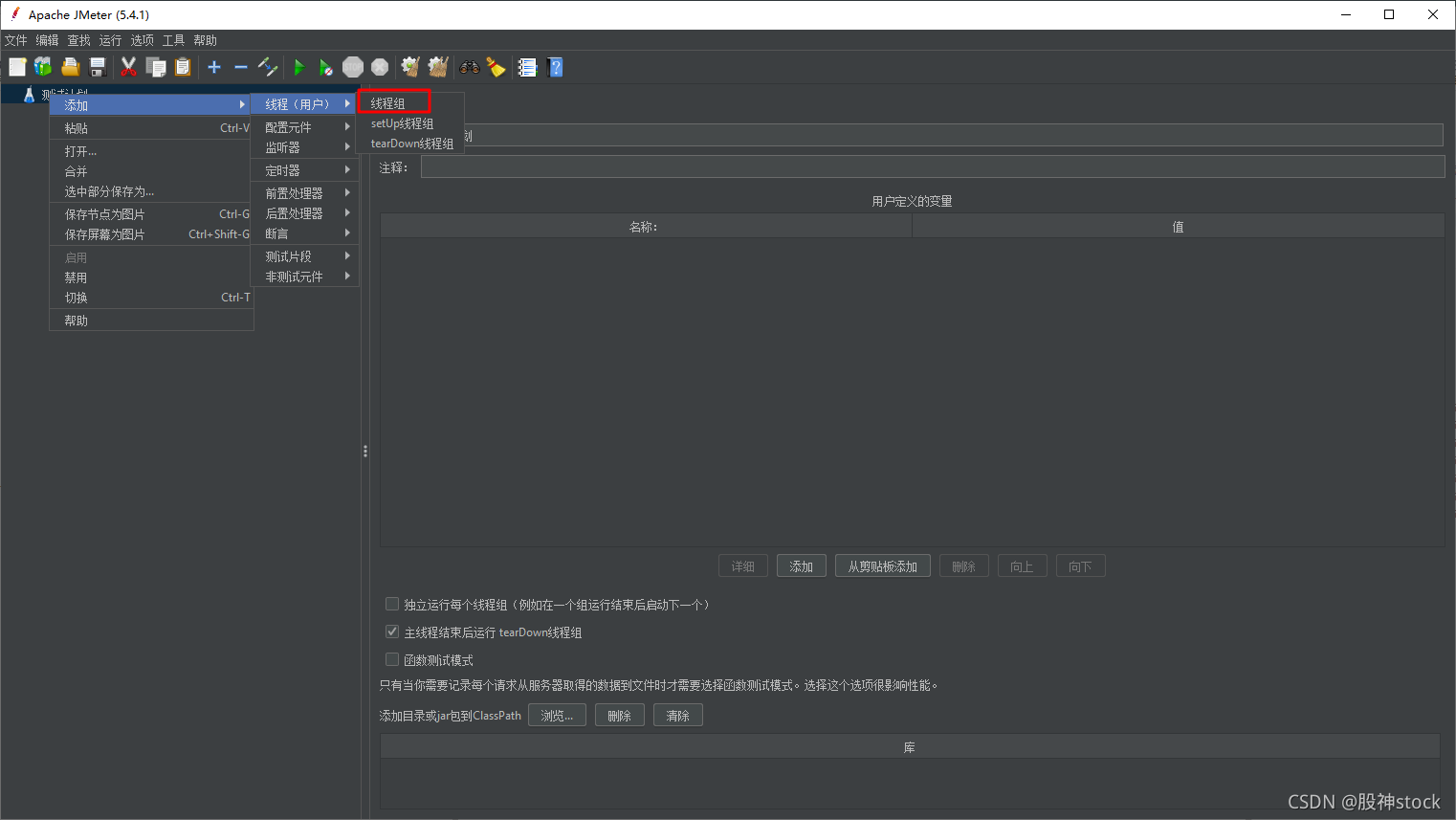Expand 添加 submenu in context menu
The image size is (1456, 820).
coord(151,104)
